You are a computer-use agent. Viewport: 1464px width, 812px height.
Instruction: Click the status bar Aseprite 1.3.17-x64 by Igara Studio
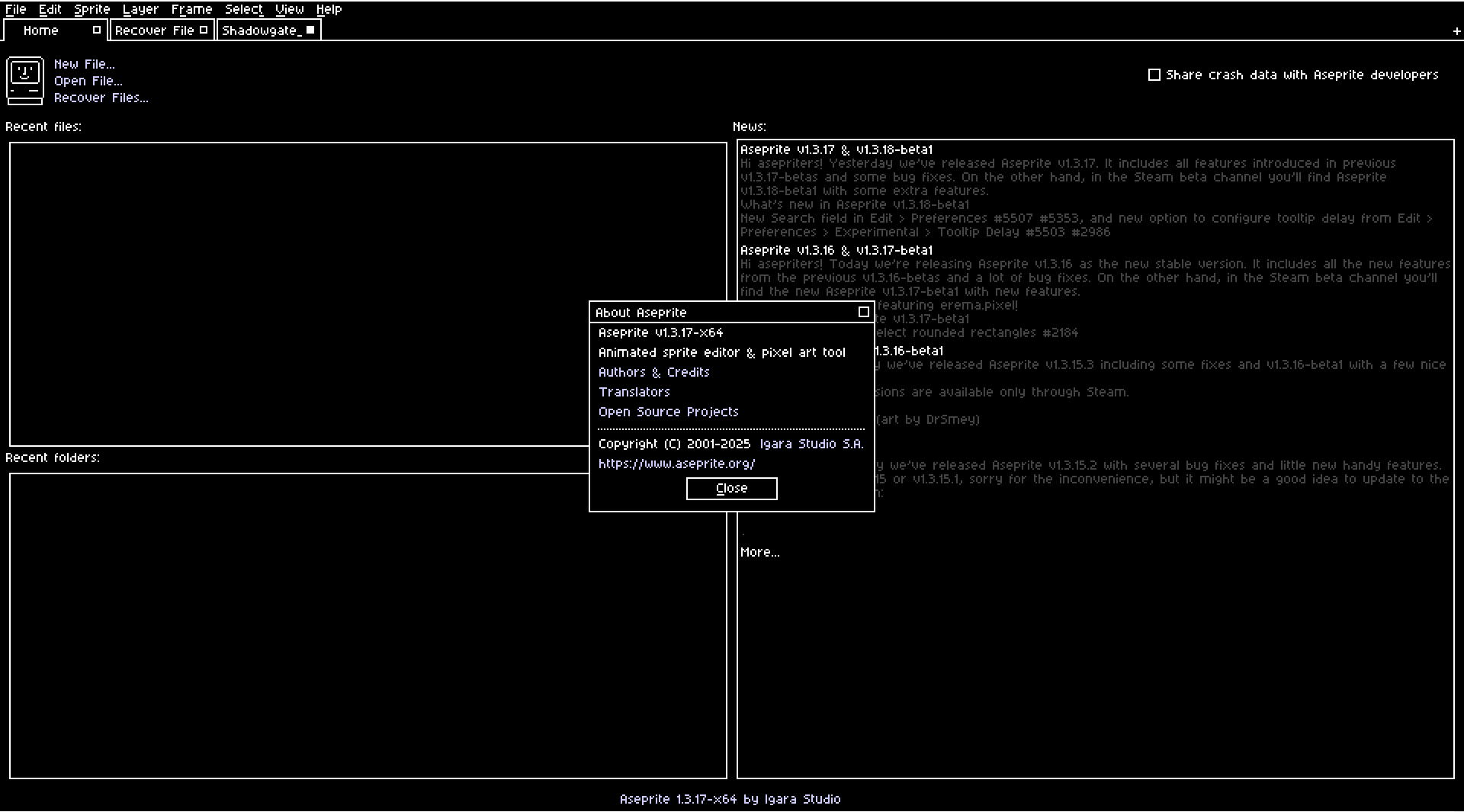click(730, 799)
